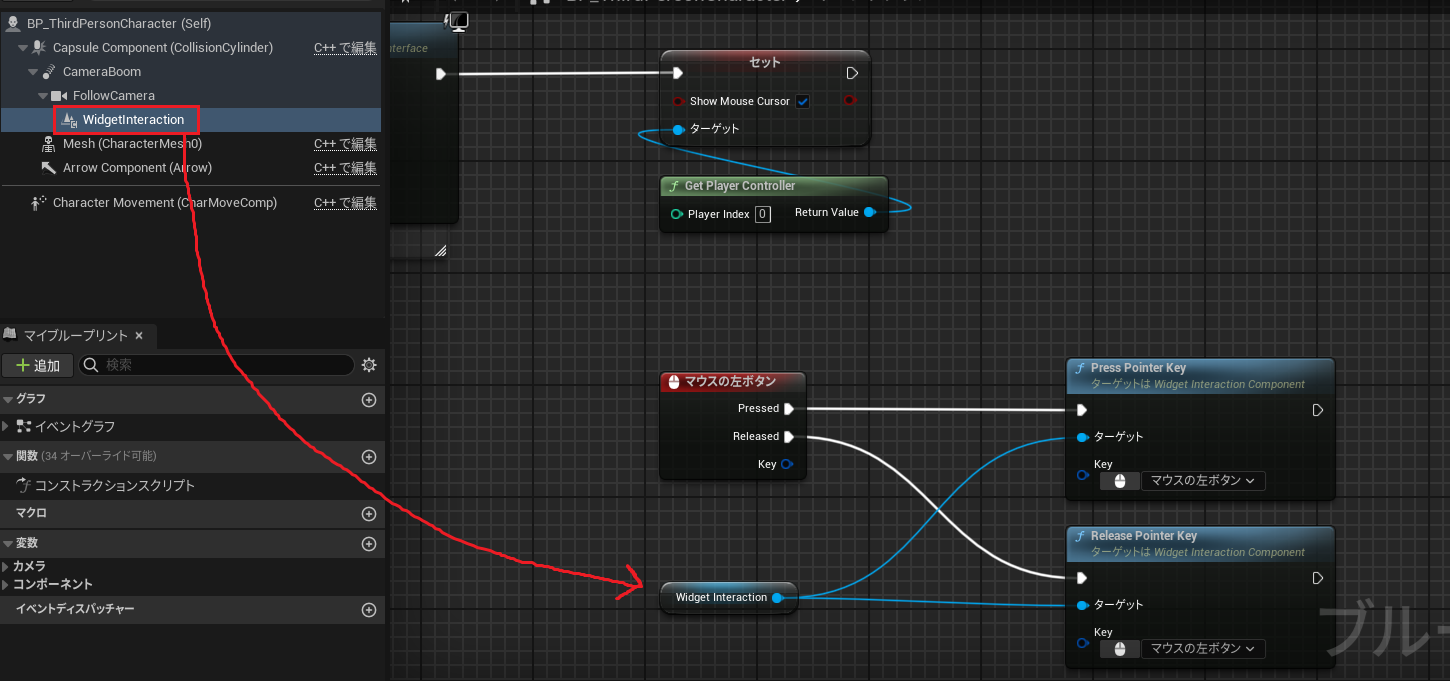This screenshot has width=1450, height=681.
Task: Expand the イベントグラフ entry
Action: (6, 427)
